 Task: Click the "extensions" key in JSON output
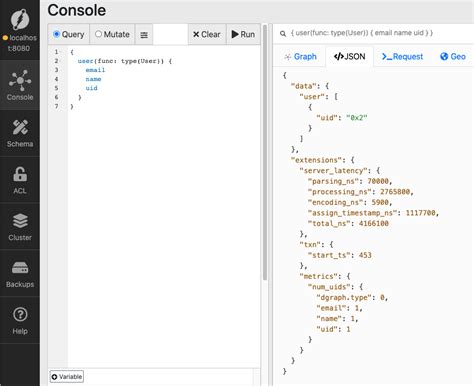(x=316, y=160)
